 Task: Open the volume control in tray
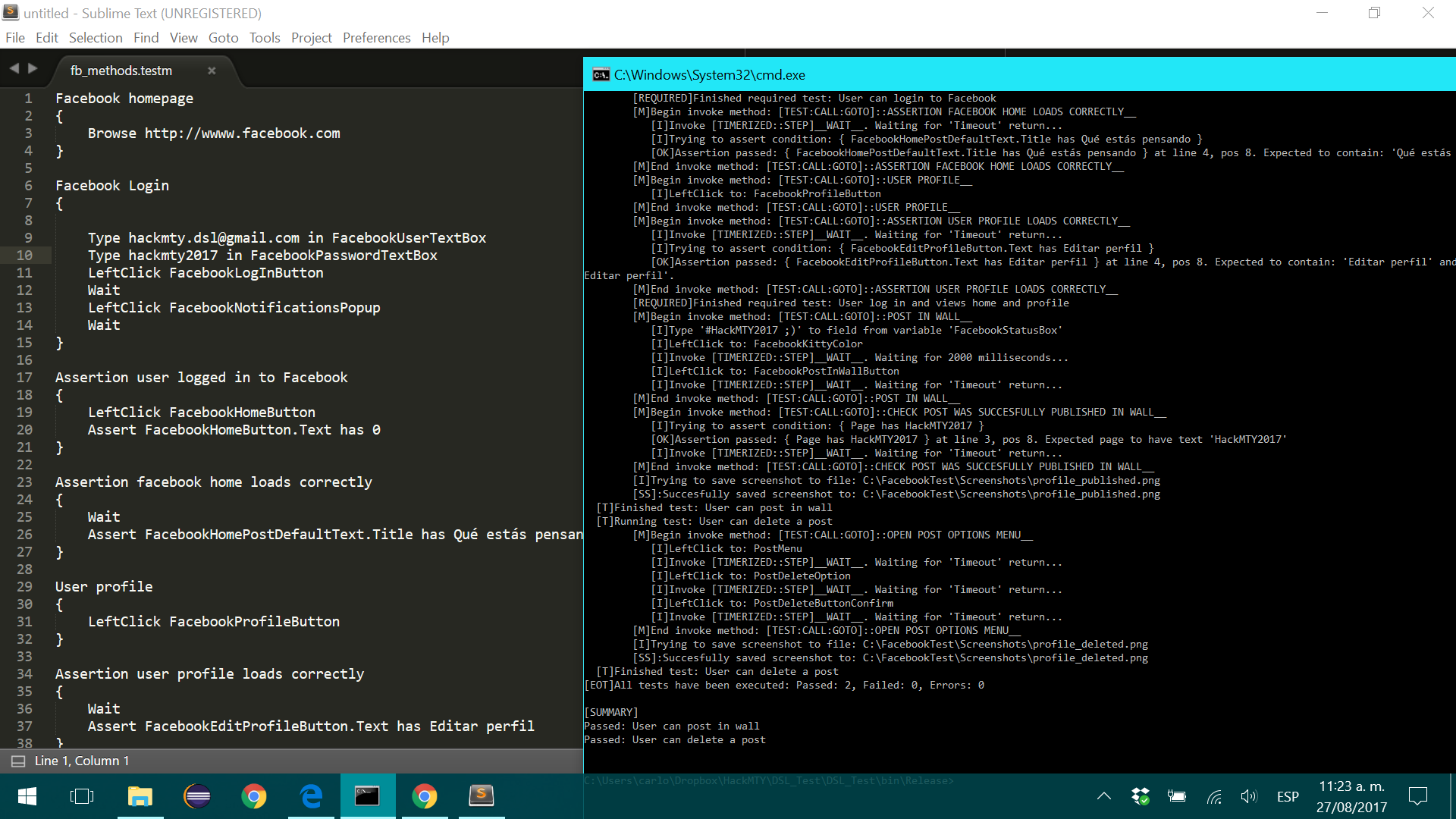point(1248,796)
